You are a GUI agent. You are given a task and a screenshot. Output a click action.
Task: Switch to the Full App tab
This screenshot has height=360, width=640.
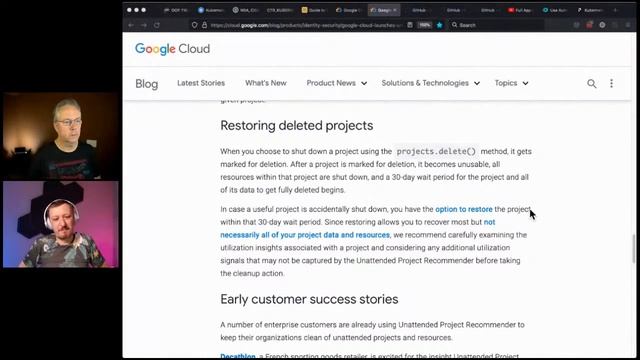pyautogui.click(x=520, y=10)
